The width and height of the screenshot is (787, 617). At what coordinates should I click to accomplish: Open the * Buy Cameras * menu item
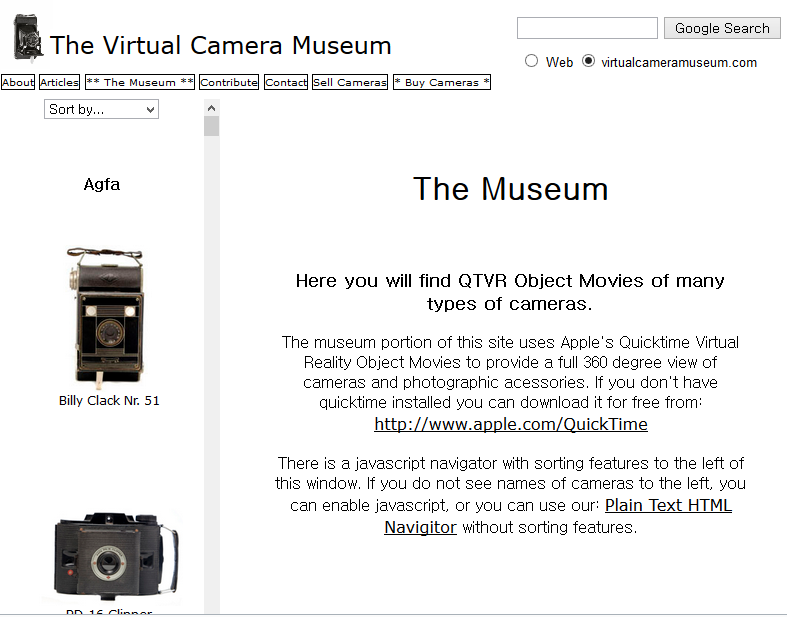442,82
